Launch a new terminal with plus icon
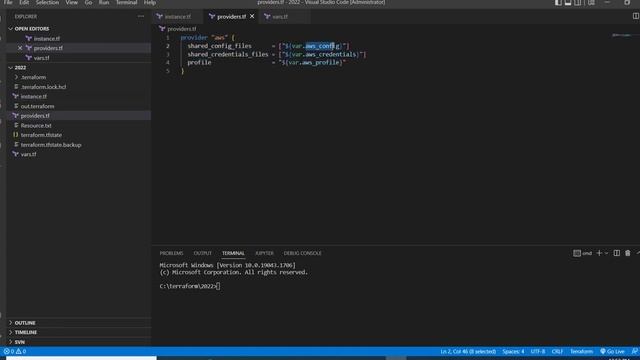 599,253
